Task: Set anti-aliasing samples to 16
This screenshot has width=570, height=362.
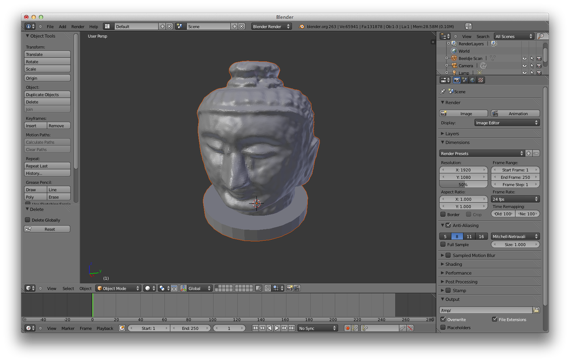Action: point(481,236)
